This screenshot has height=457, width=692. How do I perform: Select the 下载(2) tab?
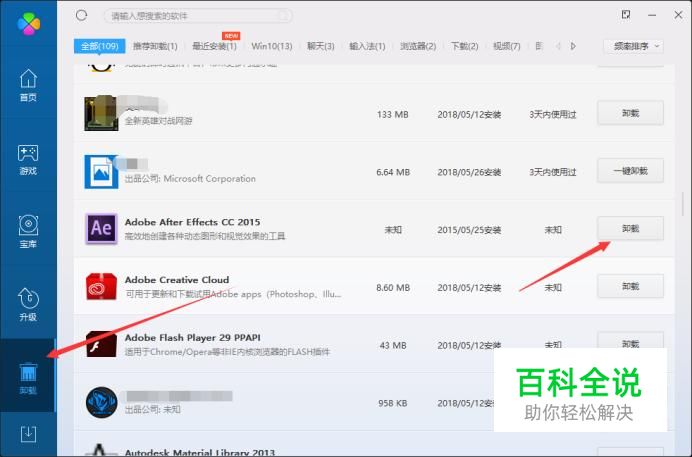pyautogui.click(x=464, y=46)
